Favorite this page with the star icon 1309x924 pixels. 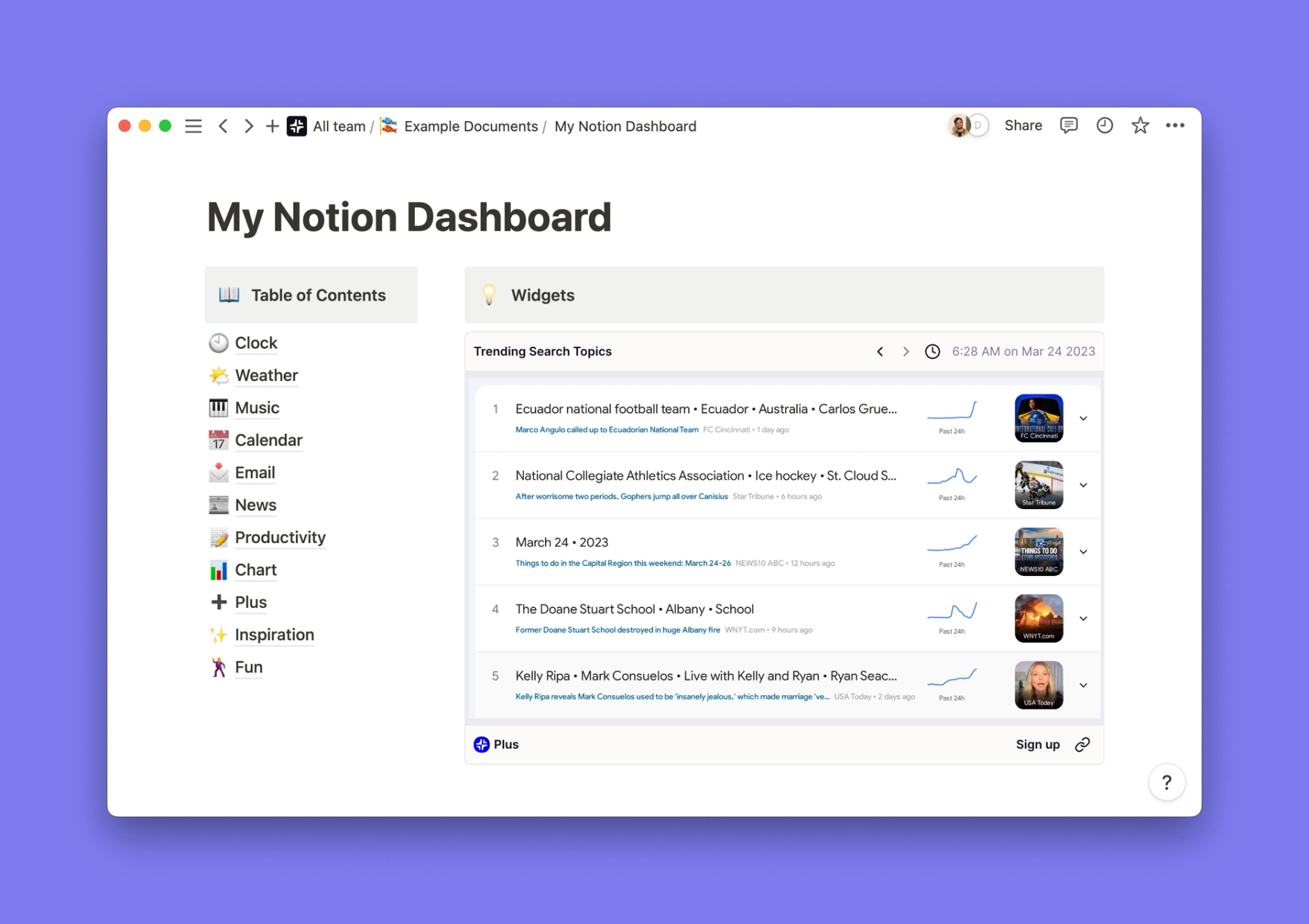[1140, 125]
